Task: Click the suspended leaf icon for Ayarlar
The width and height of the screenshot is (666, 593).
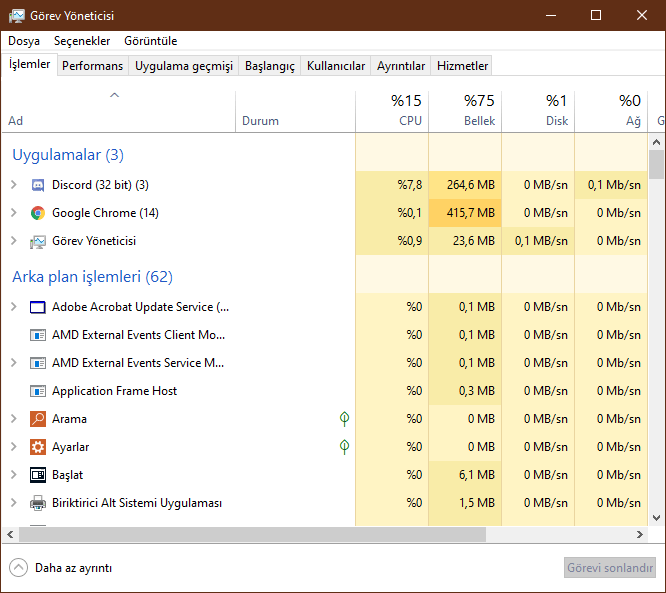Action: [x=344, y=447]
